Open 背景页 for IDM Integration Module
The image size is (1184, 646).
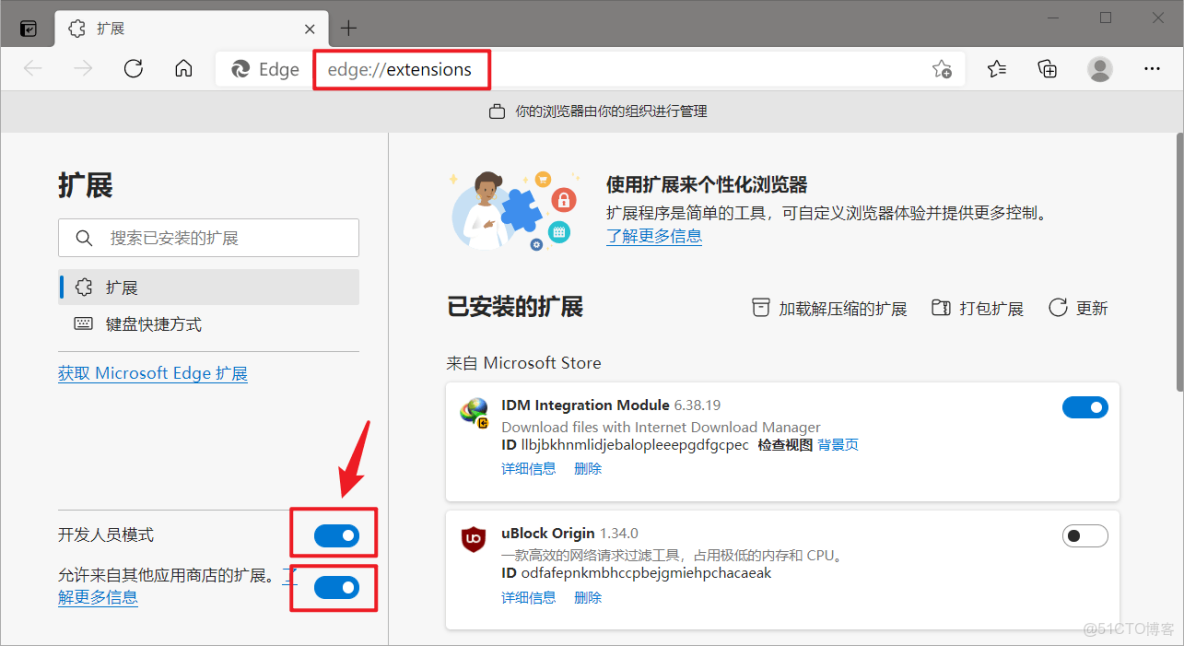[837, 445]
